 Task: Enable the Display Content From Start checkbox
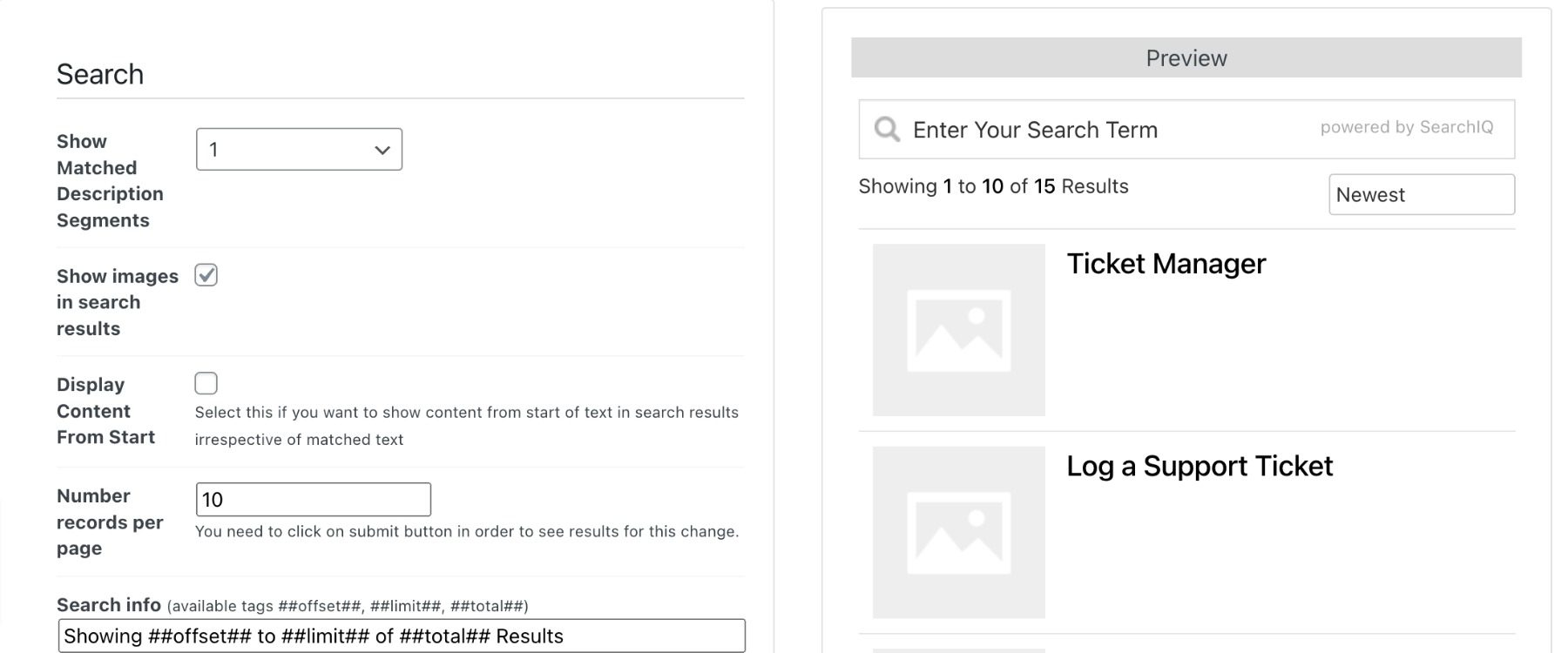click(206, 382)
